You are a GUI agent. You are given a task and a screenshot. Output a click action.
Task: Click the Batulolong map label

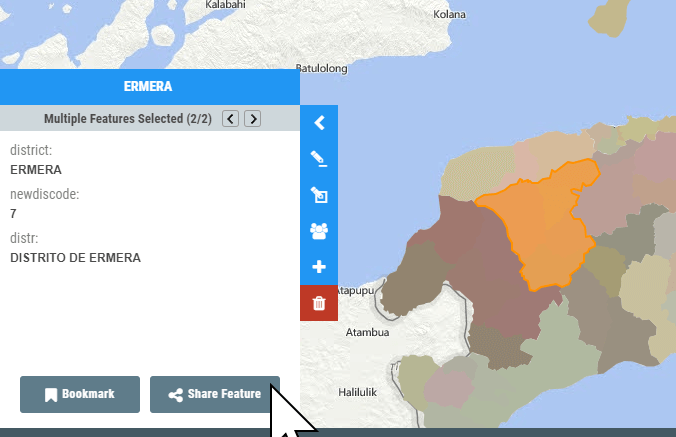[x=322, y=68]
